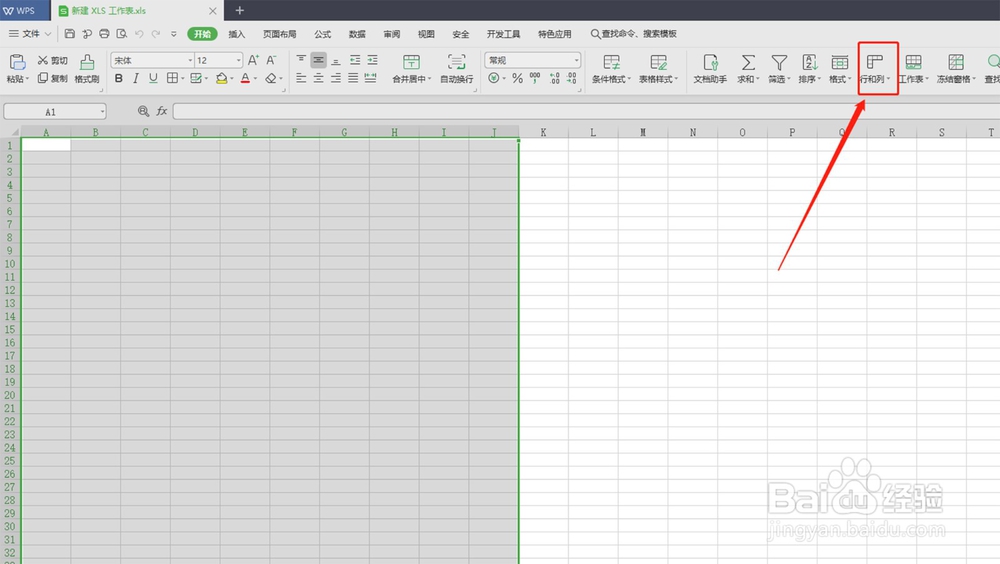
Task: Switch to the Data (数据) tab
Action: (357, 34)
